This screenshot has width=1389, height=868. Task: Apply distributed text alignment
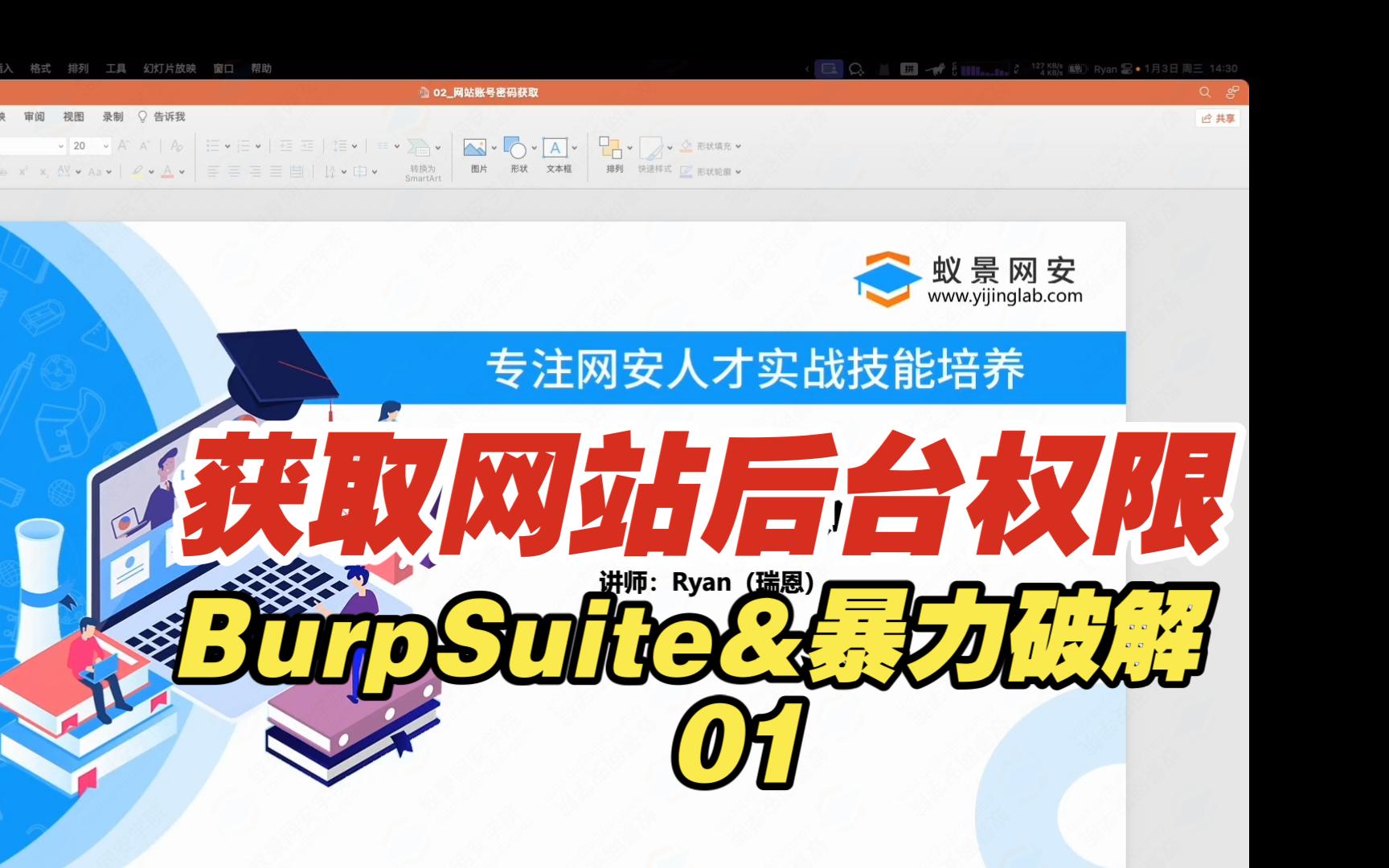297,171
